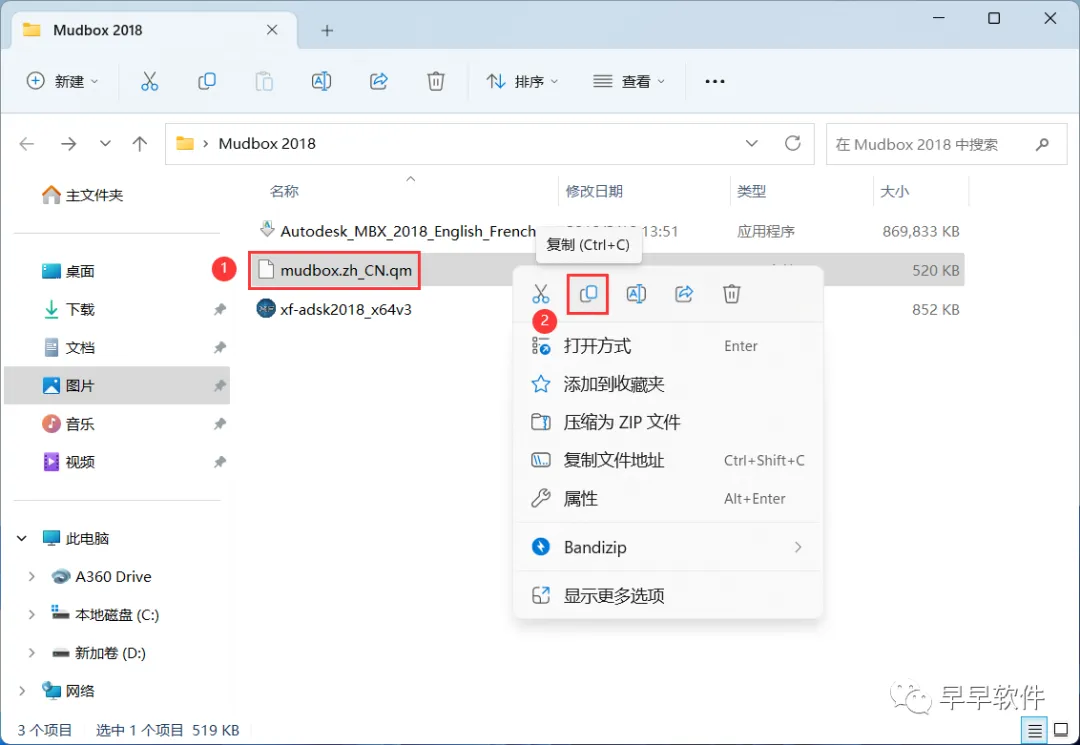Go forward with the right arrow button
The width and height of the screenshot is (1080, 745).
(x=68, y=144)
